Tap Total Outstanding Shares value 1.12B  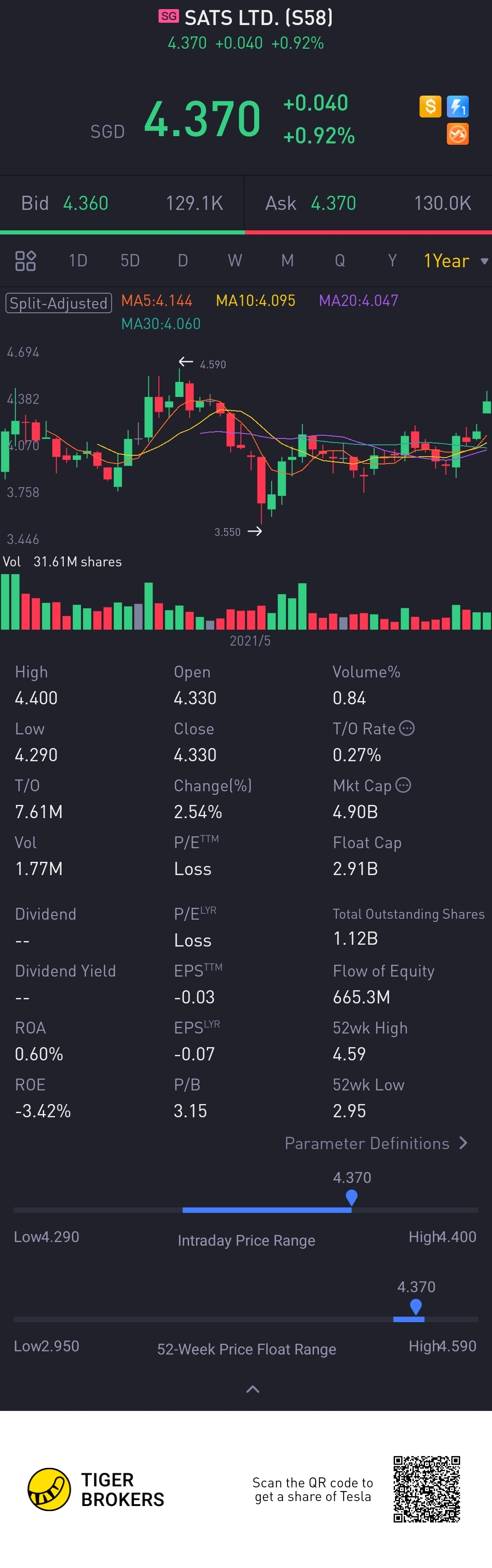pyautogui.click(x=356, y=939)
